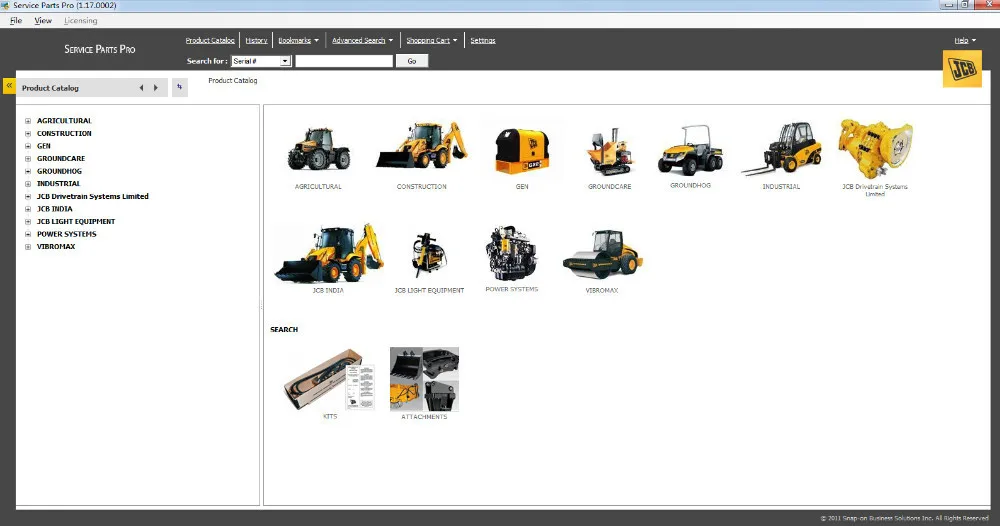Select JCB INDIA in the tree list
Viewport: 1000px width, 526px height.
55,209
